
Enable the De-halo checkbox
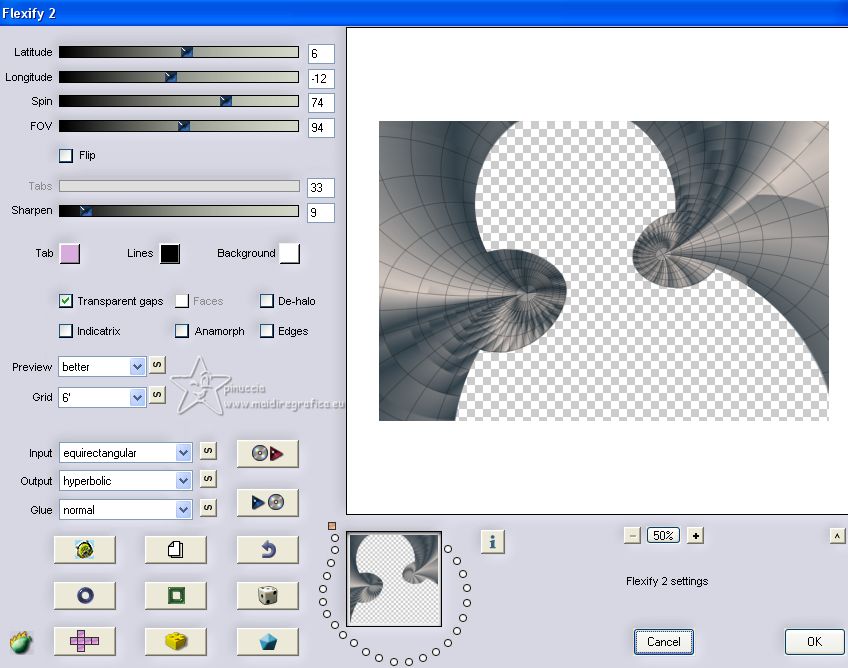point(267,301)
